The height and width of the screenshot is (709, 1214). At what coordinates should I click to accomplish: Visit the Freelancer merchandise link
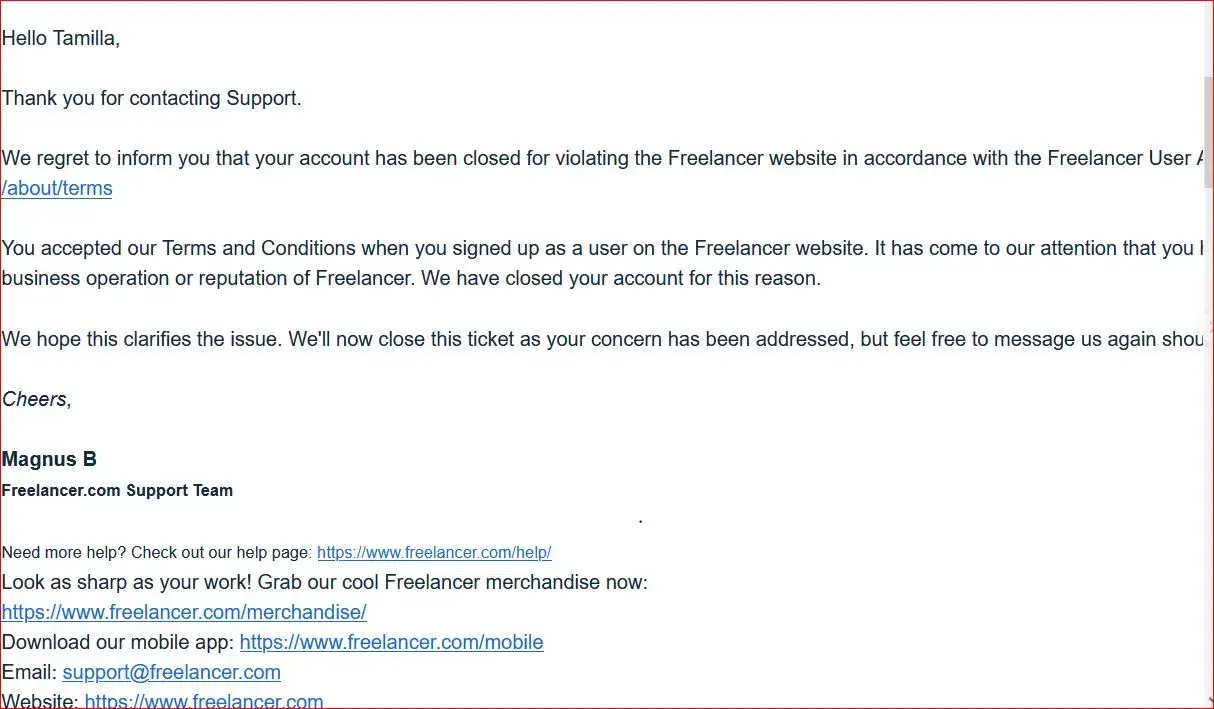pyautogui.click(x=184, y=612)
